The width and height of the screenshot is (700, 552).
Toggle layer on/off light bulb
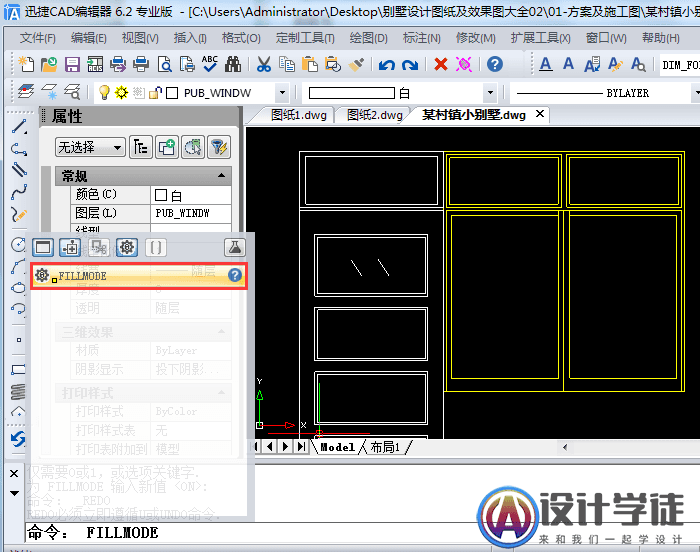click(x=104, y=92)
